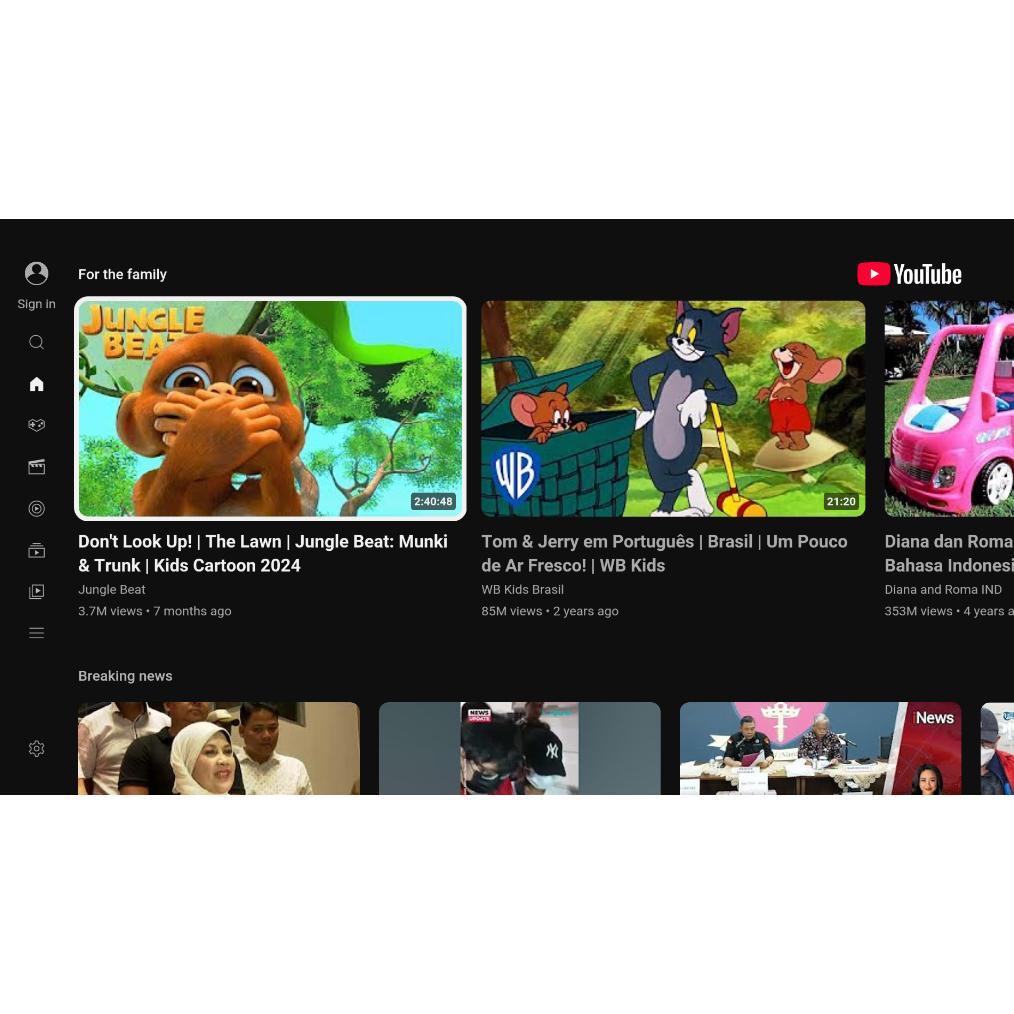Click the Tom & Jerry em Português title
The height and width of the screenshot is (1014, 1014).
(x=664, y=553)
